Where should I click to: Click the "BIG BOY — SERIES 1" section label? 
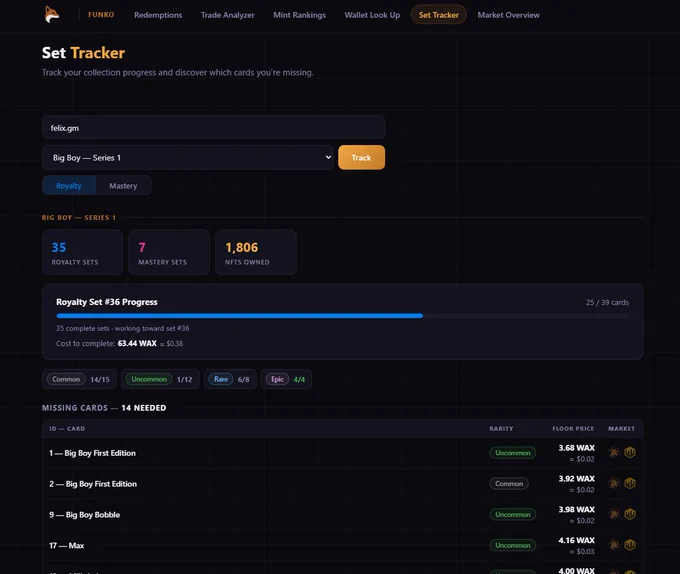(79, 218)
